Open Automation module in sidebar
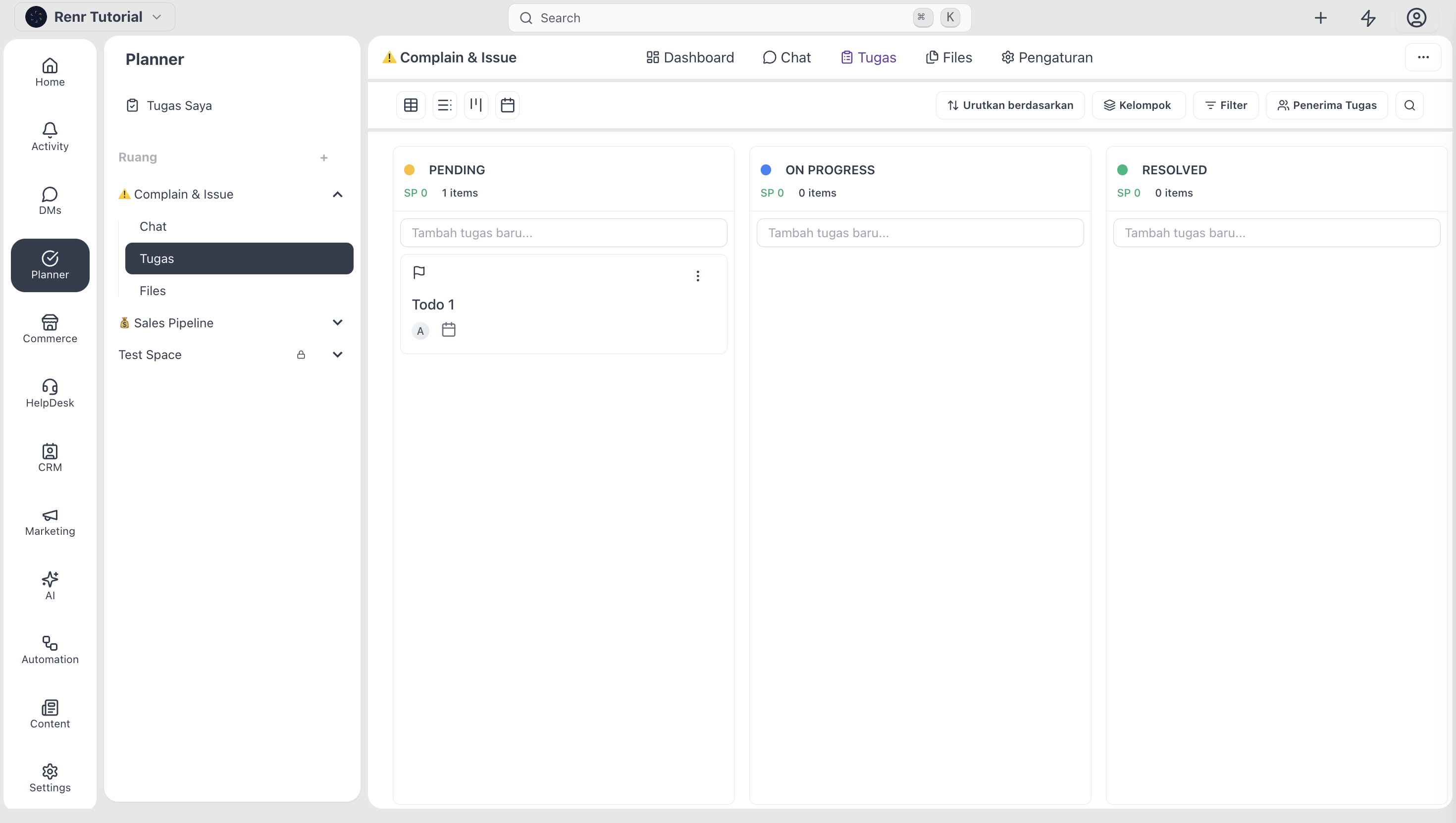The image size is (1456, 823). pos(50,650)
